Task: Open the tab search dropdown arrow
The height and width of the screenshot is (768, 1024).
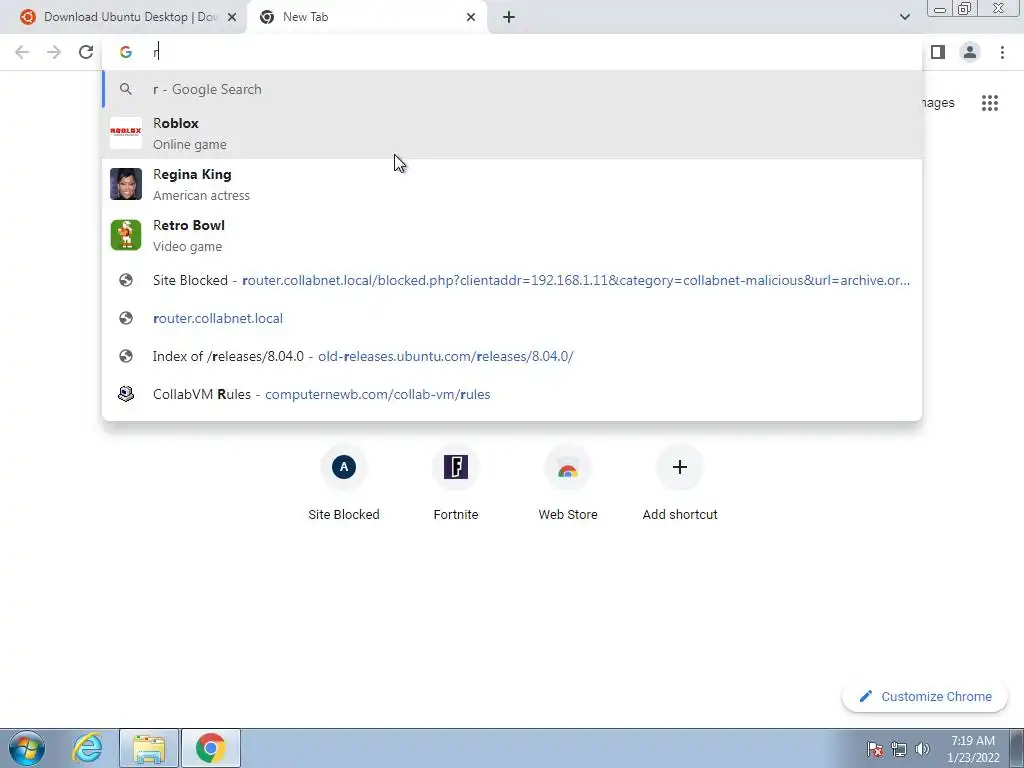Action: pyautogui.click(x=904, y=17)
